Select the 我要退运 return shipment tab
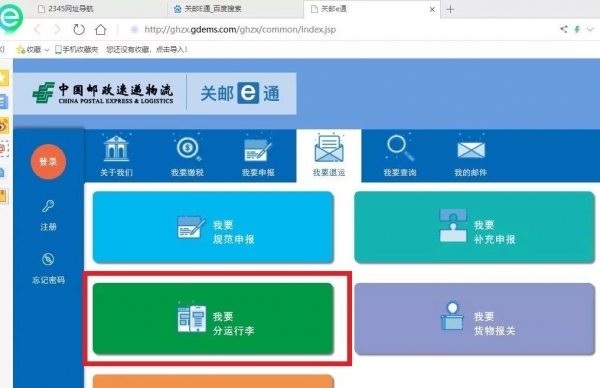600x388 pixels. 329,156
